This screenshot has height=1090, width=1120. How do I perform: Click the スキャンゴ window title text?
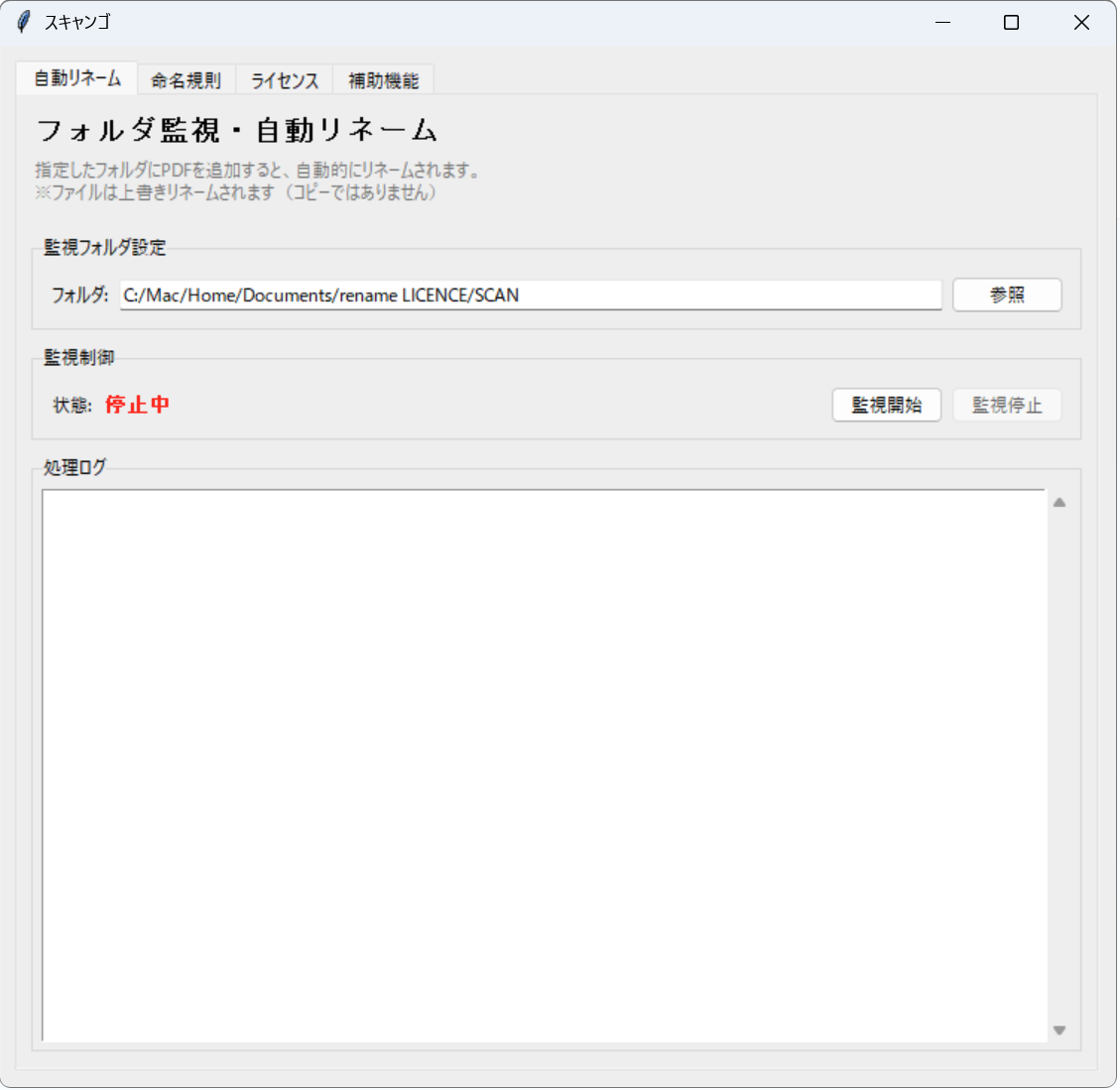(x=77, y=22)
